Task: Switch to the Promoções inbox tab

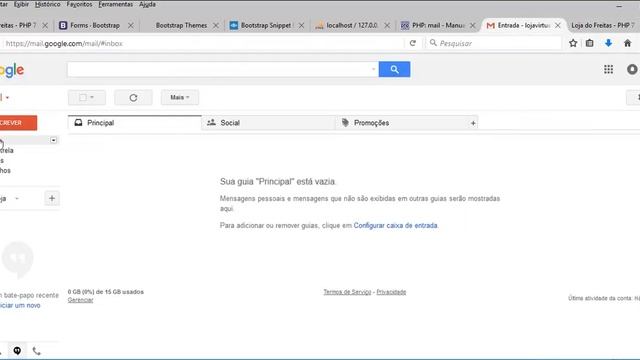Action: (x=402, y=123)
